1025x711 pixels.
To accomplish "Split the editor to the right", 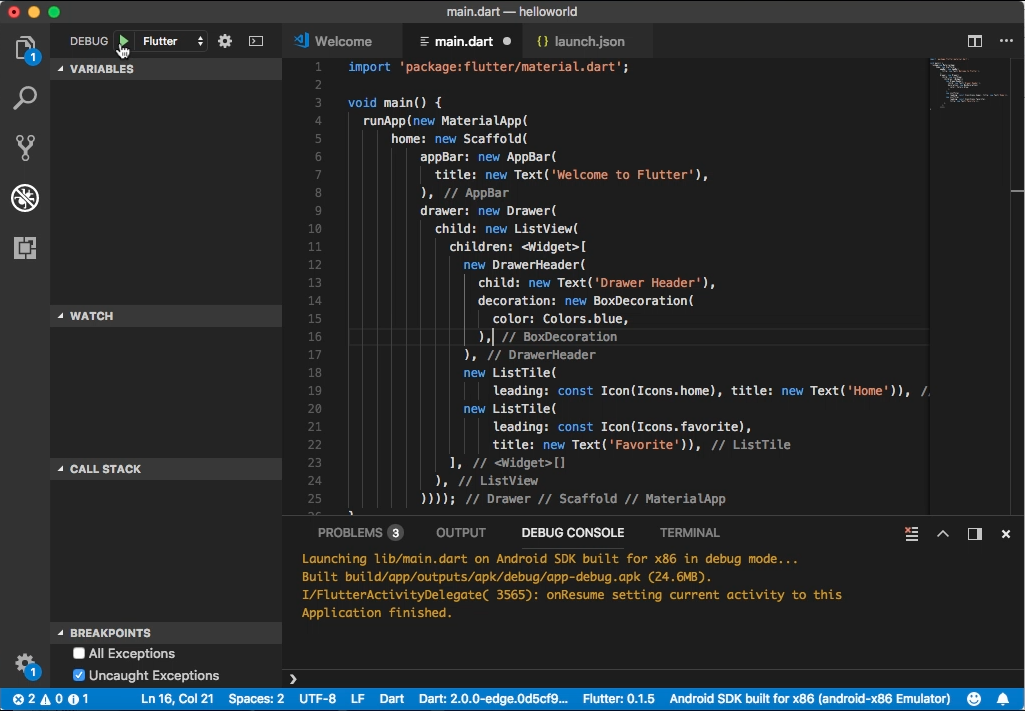I will coord(975,41).
